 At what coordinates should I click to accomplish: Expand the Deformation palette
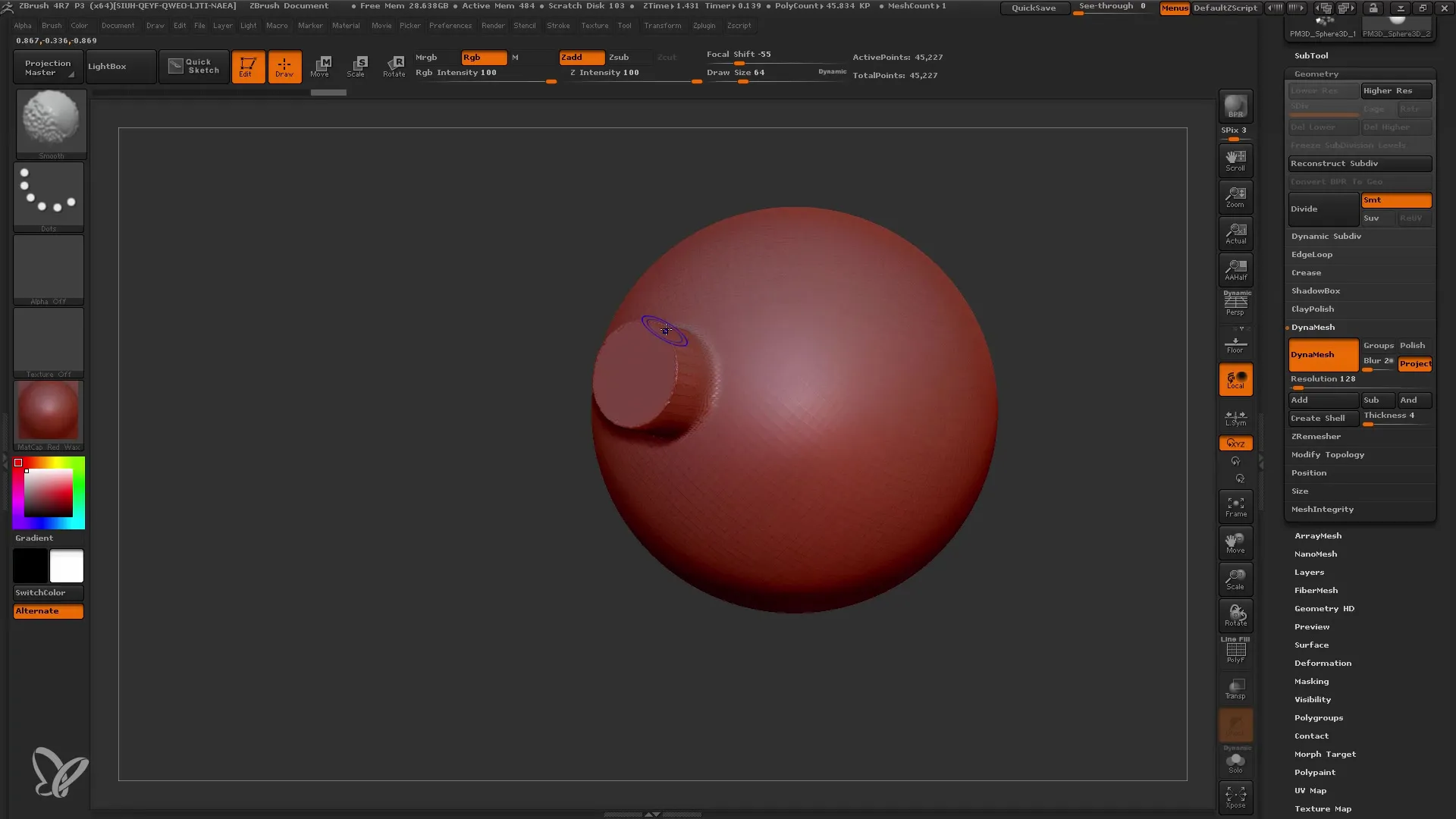pyautogui.click(x=1323, y=664)
